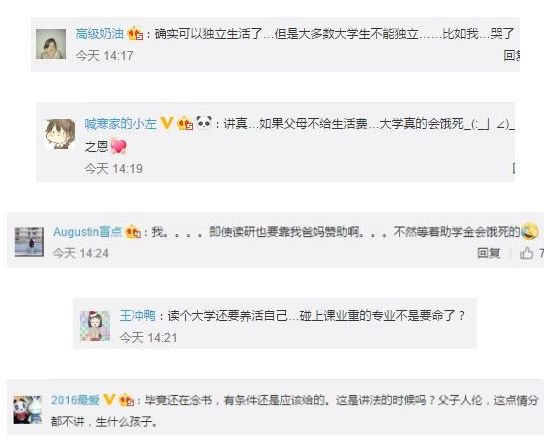Image resolution: width=555 pixels, height=441 pixels.
Task: Click username link 2016最爱
Action: click(x=75, y=400)
